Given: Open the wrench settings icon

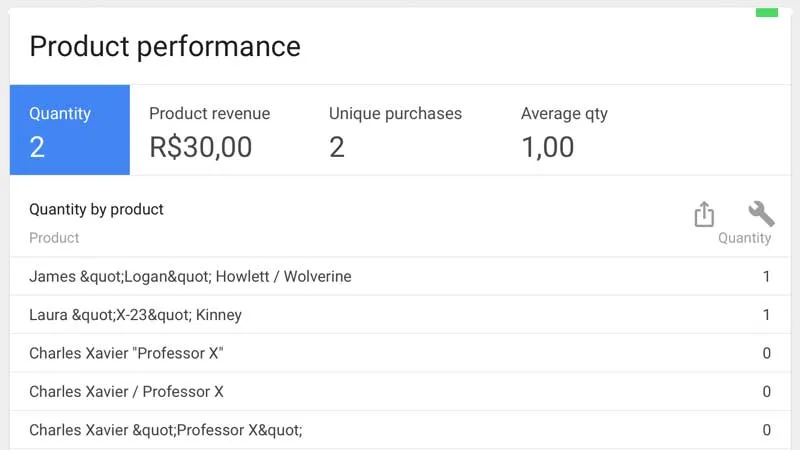Looking at the screenshot, I should 761,213.
